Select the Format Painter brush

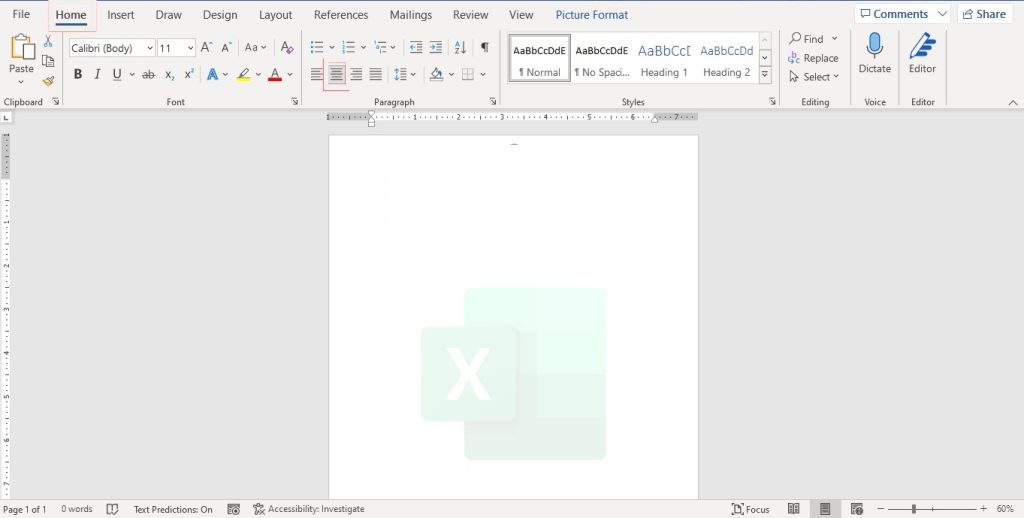[48, 81]
